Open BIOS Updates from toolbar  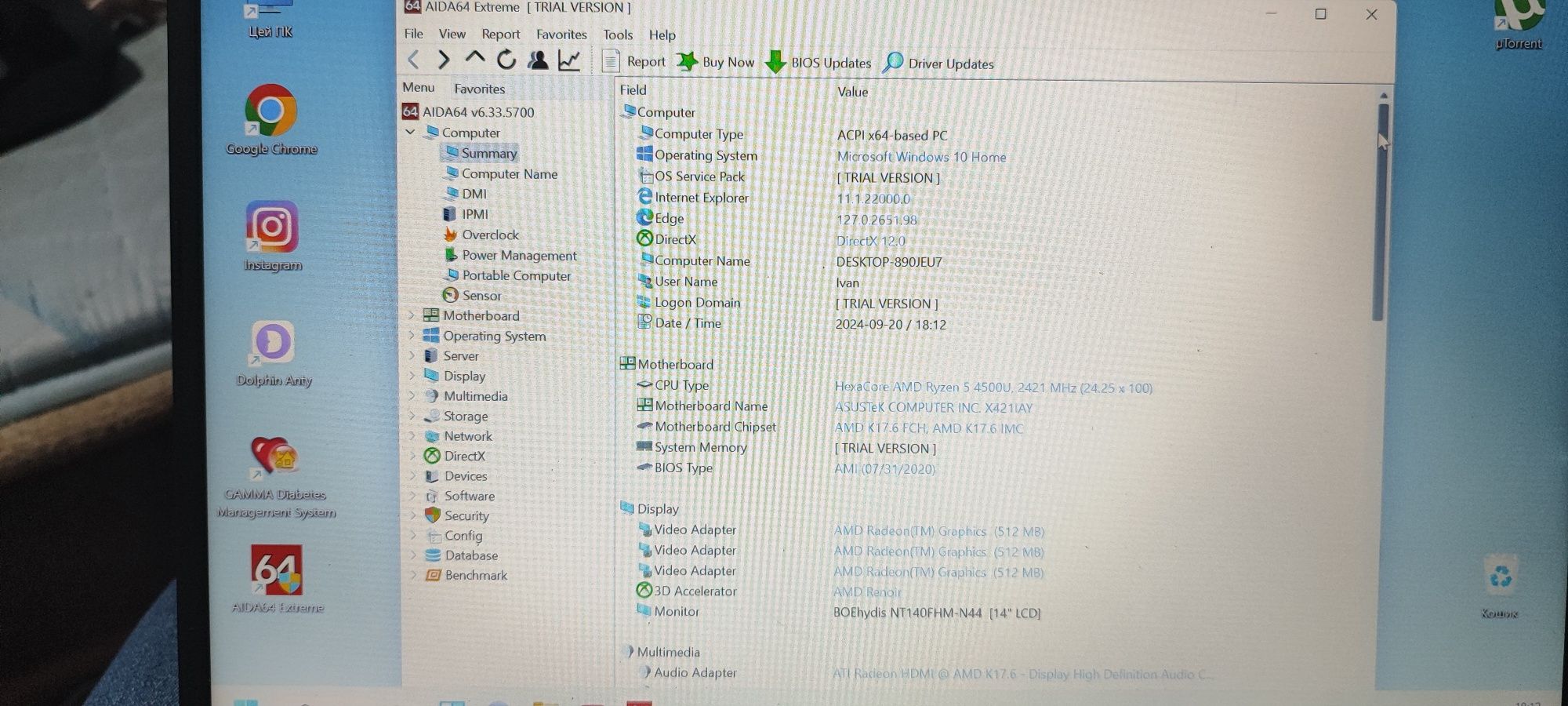coord(818,63)
